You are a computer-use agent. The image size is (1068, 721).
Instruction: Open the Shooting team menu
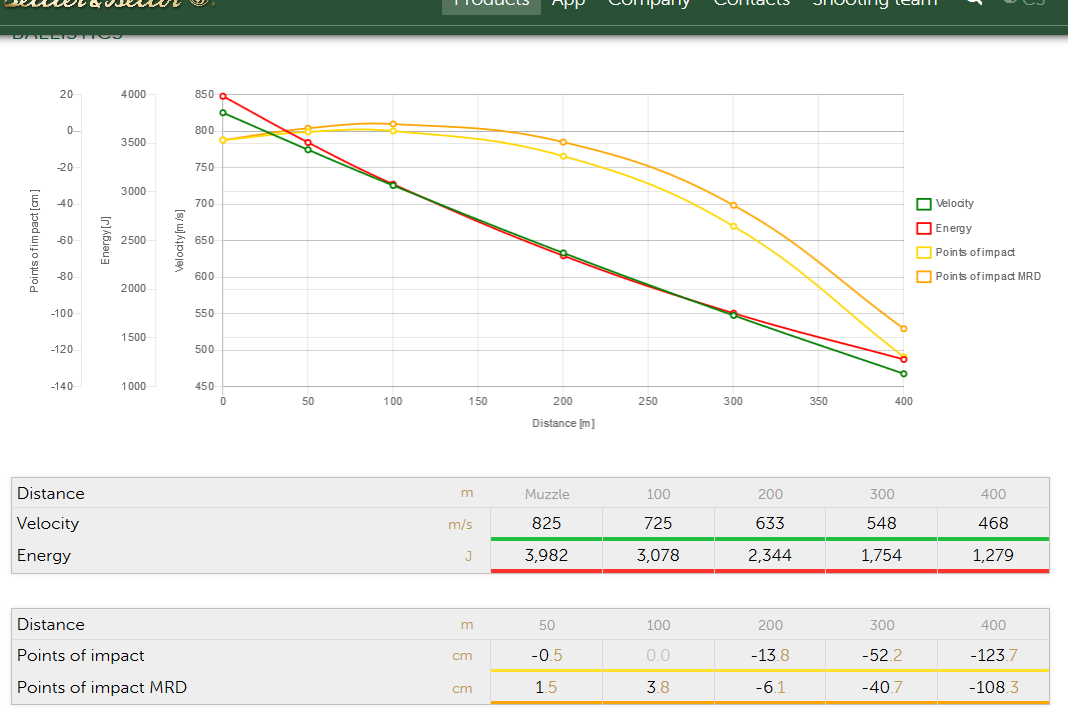tap(874, 4)
